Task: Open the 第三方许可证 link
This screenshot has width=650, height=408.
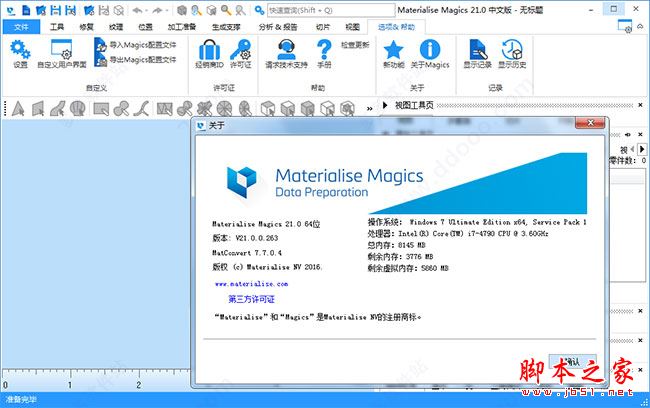Action: 251,299
